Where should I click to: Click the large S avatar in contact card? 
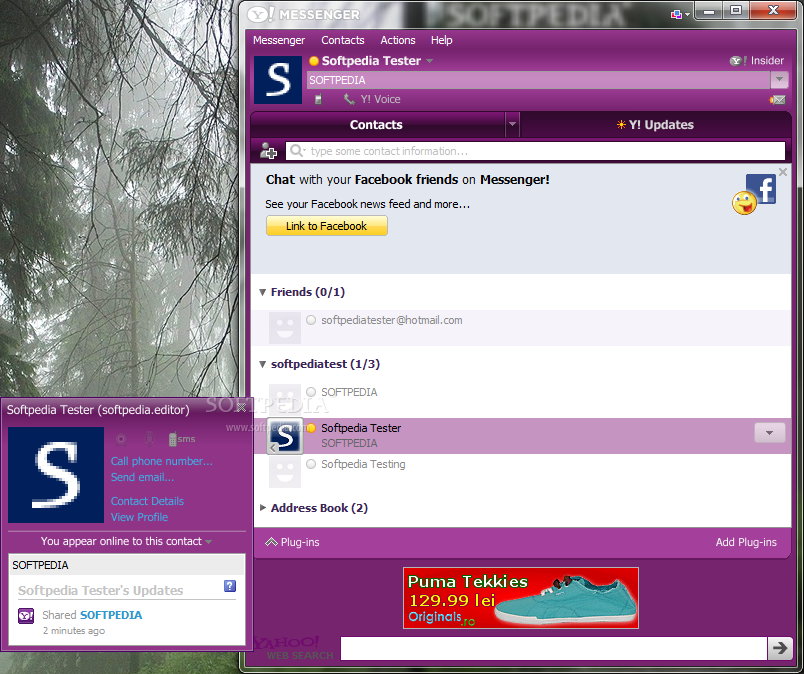[x=56, y=475]
